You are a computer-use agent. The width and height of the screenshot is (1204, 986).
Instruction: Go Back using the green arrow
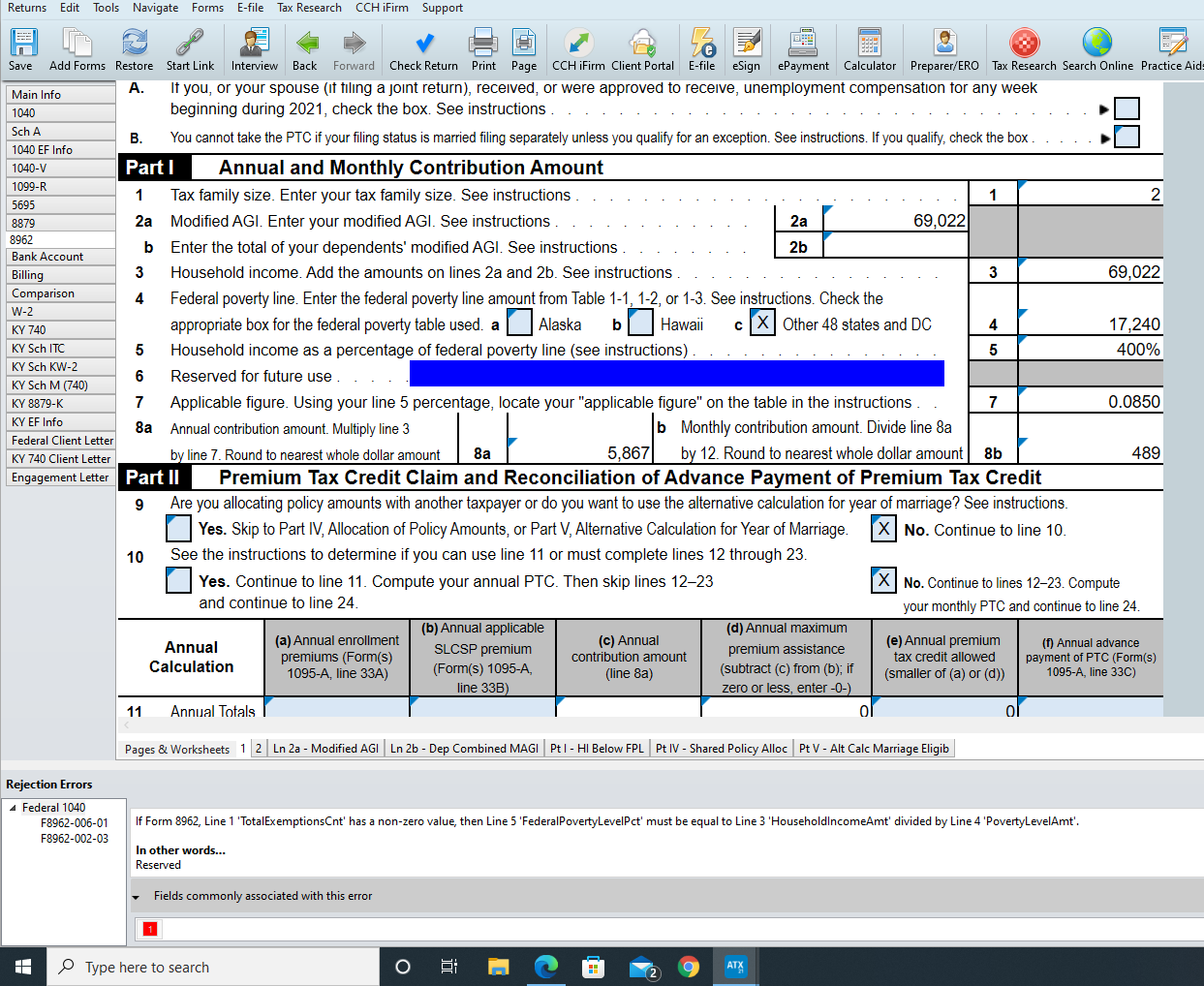(305, 49)
